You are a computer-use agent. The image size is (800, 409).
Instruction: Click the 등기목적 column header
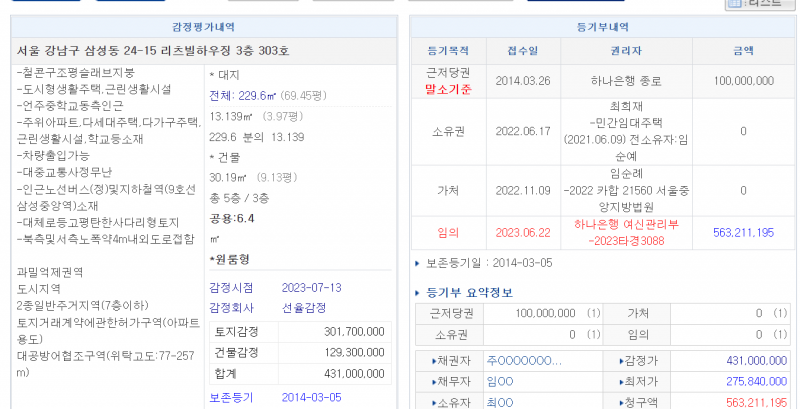pyautogui.click(x=447, y=50)
